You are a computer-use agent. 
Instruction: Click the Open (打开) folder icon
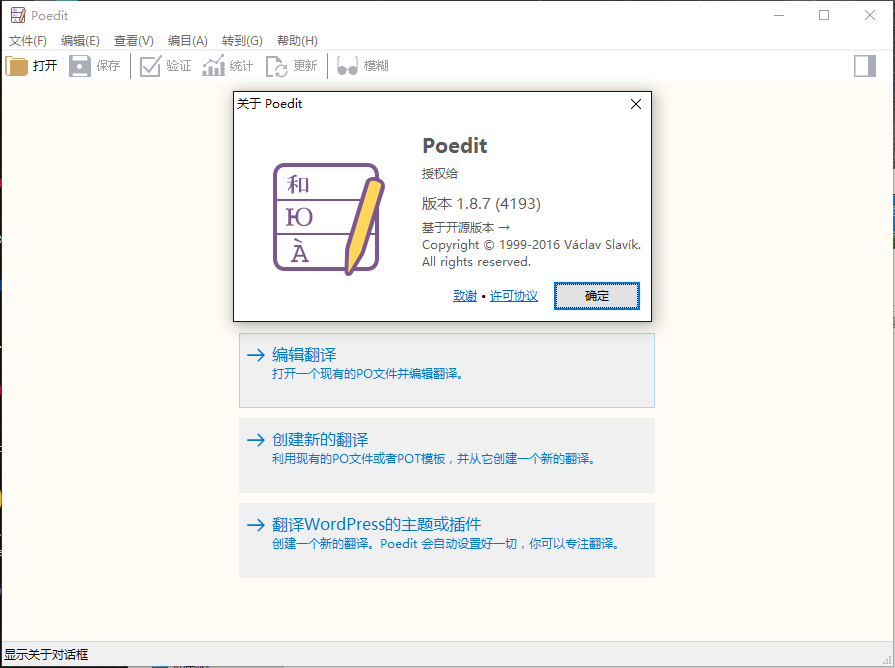(17, 66)
